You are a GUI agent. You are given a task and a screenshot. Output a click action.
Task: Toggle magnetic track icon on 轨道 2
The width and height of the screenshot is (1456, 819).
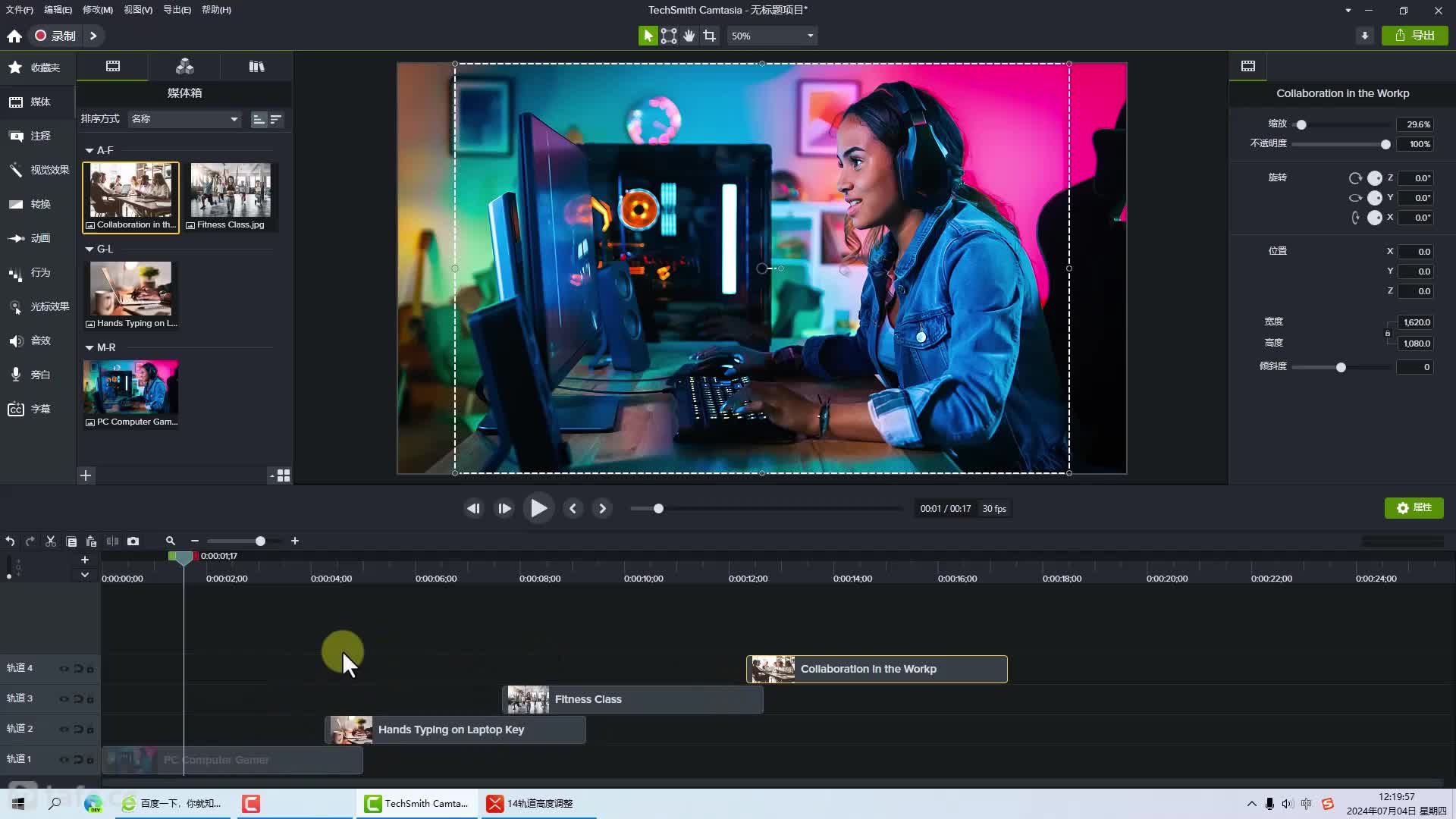coord(77,730)
